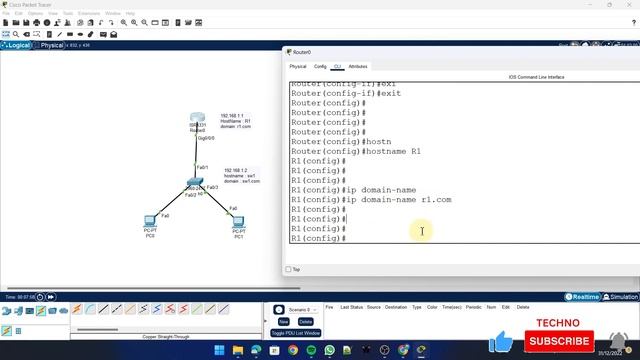Click the Add Simple PDU envelope icon
The image size is (640, 360).
point(103,34)
